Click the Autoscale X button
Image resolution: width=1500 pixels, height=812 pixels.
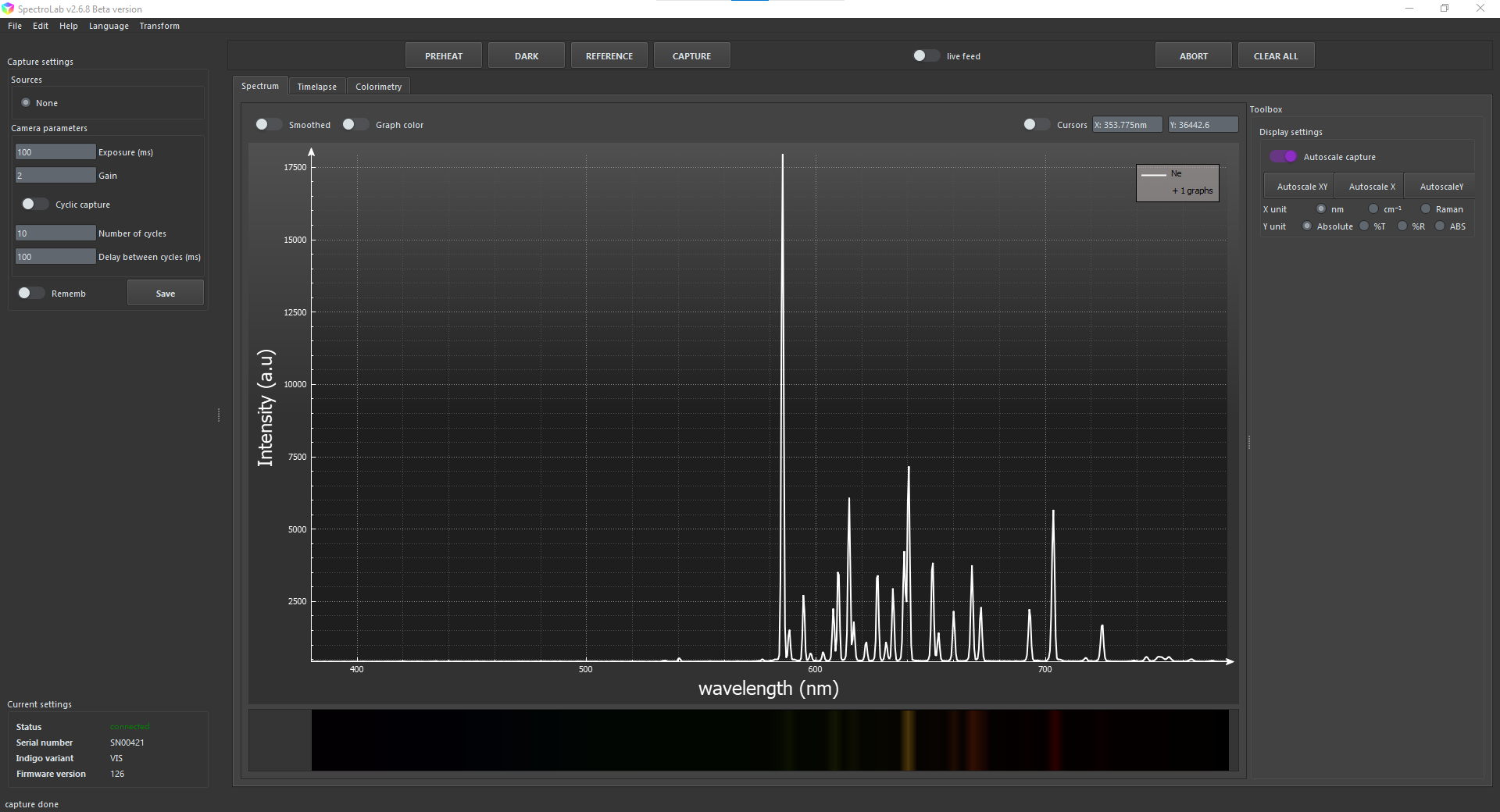pos(1370,186)
